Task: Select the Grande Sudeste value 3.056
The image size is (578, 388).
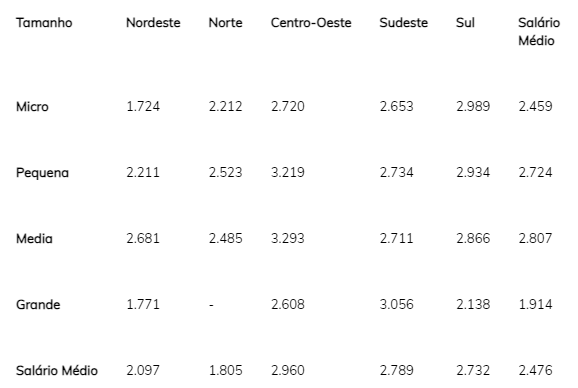Action: click(x=397, y=305)
